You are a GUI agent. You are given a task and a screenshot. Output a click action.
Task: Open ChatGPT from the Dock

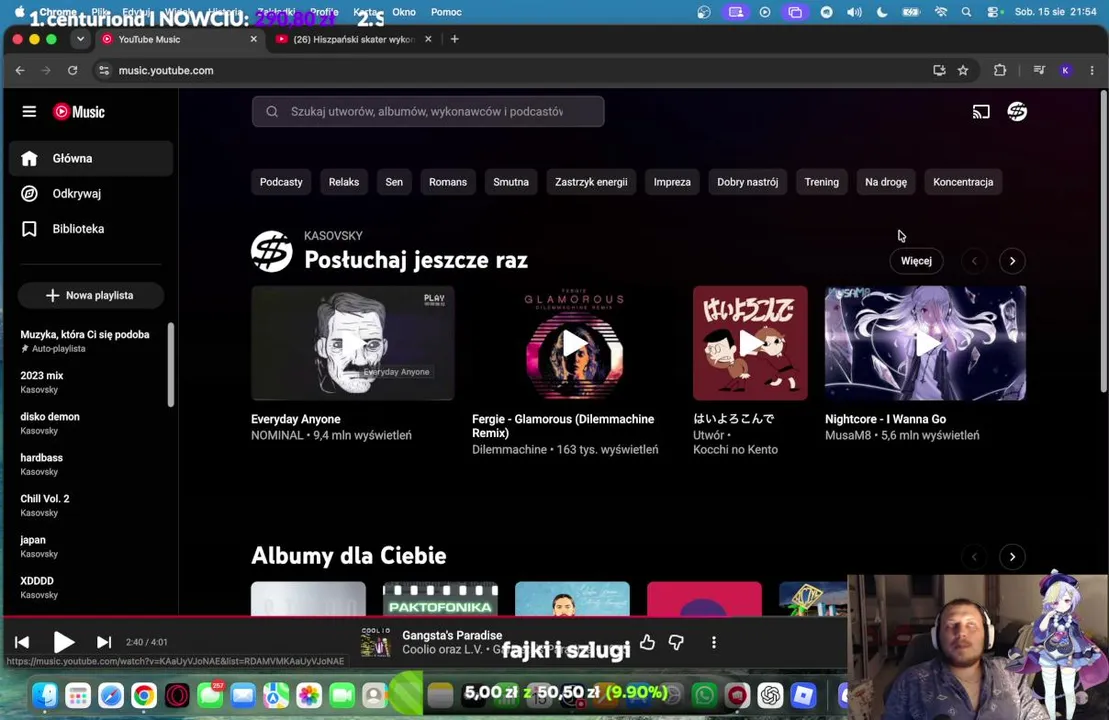coord(770,696)
